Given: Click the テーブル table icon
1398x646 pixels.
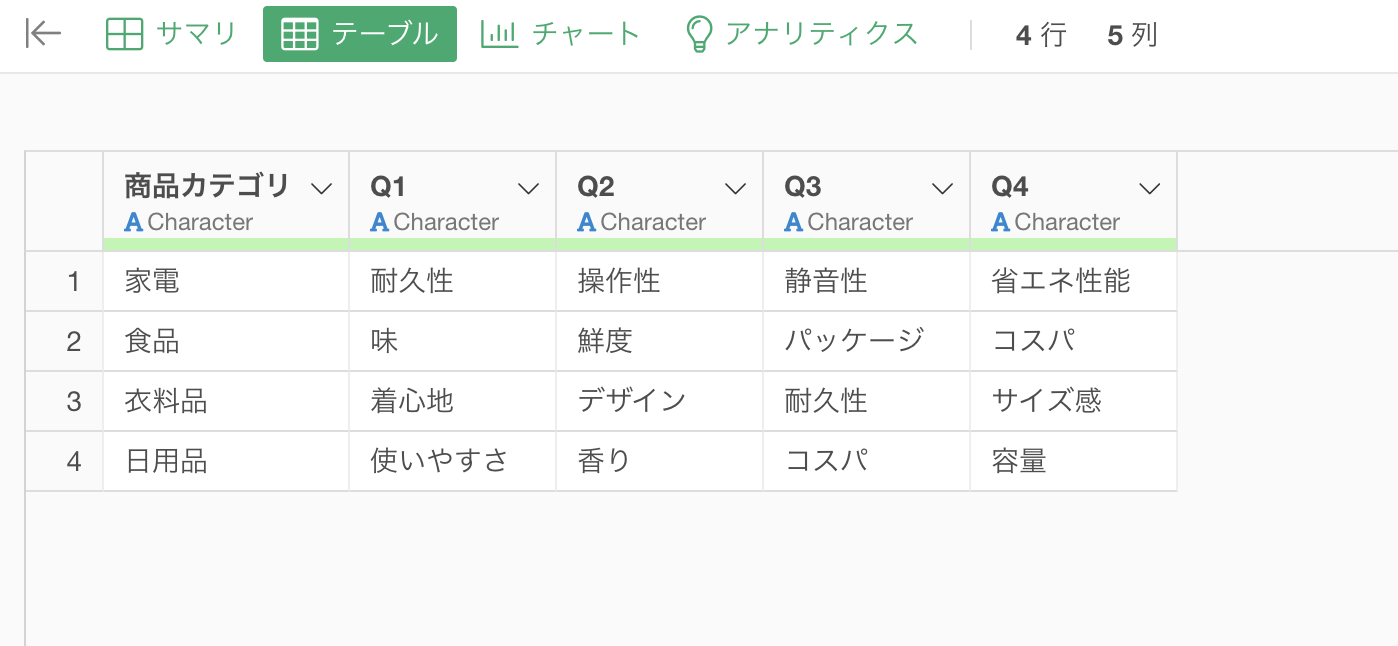Looking at the screenshot, I should pyautogui.click(x=300, y=34).
